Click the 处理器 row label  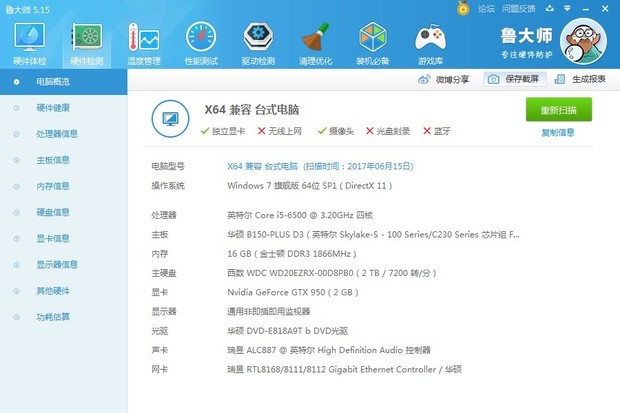point(164,215)
